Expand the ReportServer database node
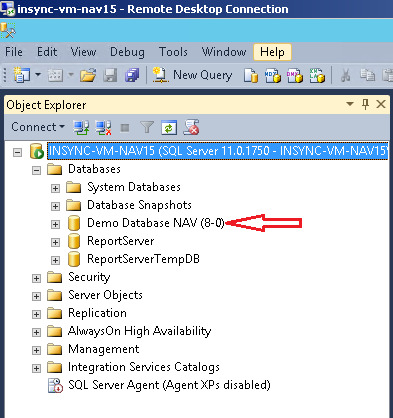This screenshot has width=393, height=418. [55, 243]
